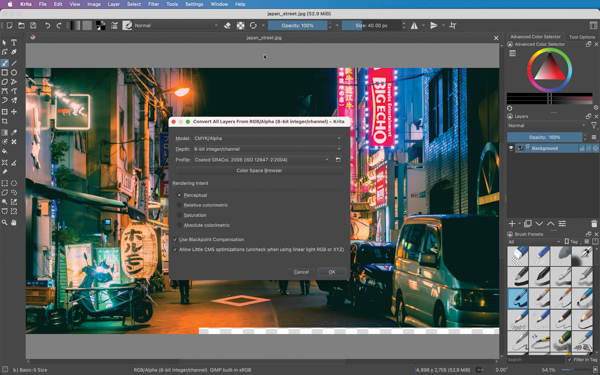
Task: Open the Model dropdown showing CMYK/Alpha
Action: pyautogui.click(x=267, y=138)
